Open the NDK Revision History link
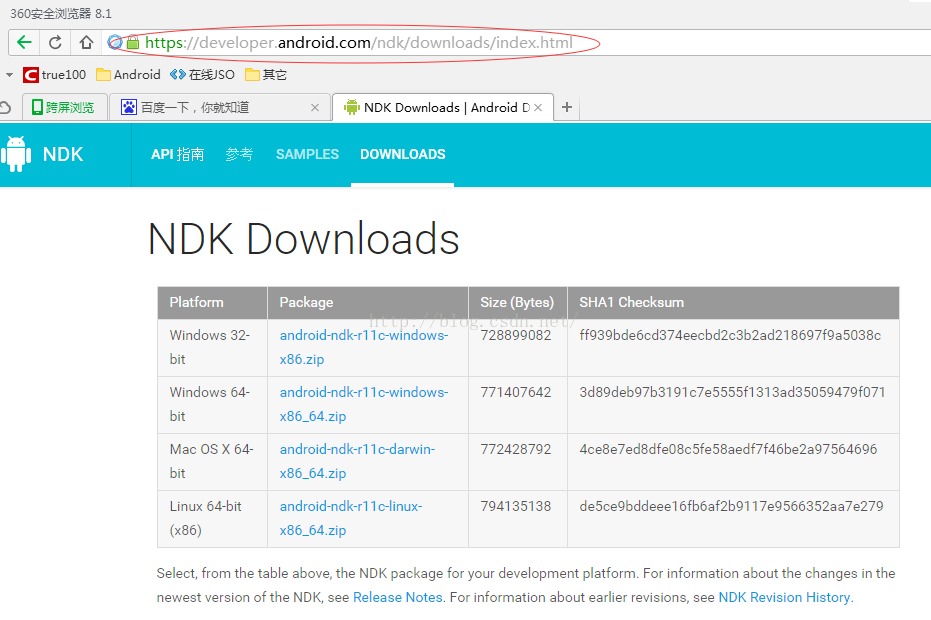The height and width of the screenshot is (620, 931). 784,597
